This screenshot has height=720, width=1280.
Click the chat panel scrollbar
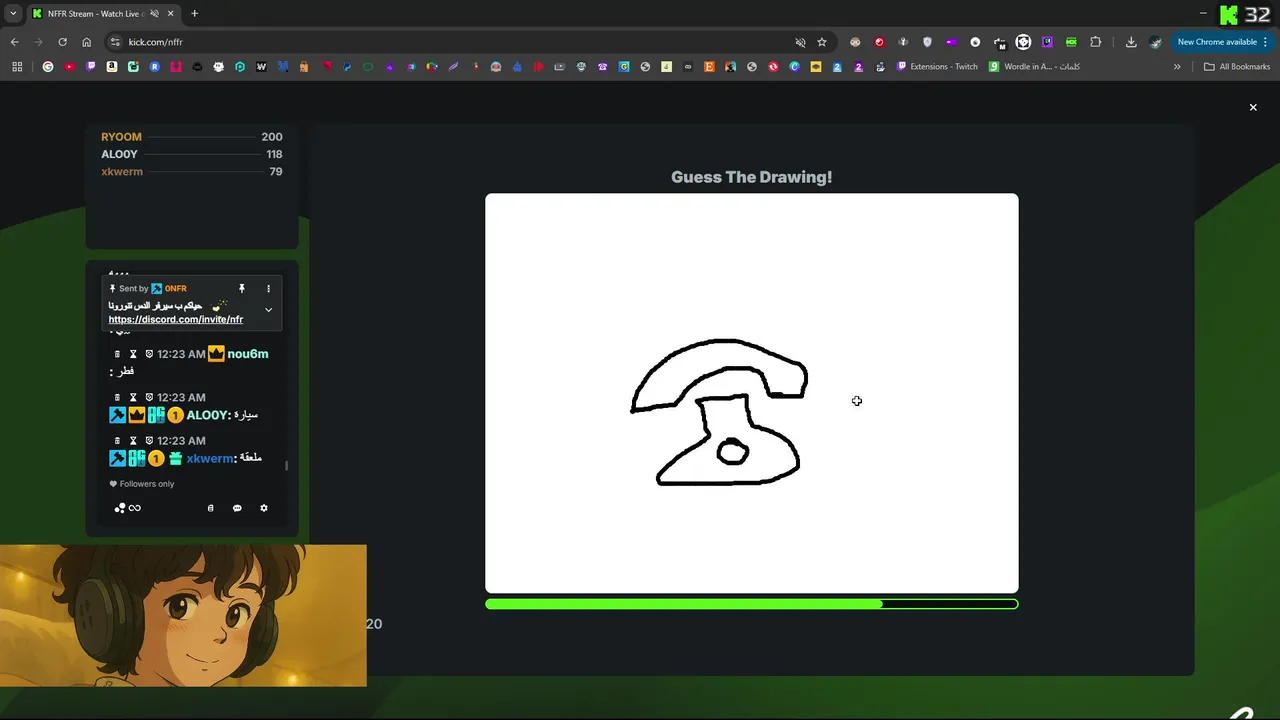287,465
